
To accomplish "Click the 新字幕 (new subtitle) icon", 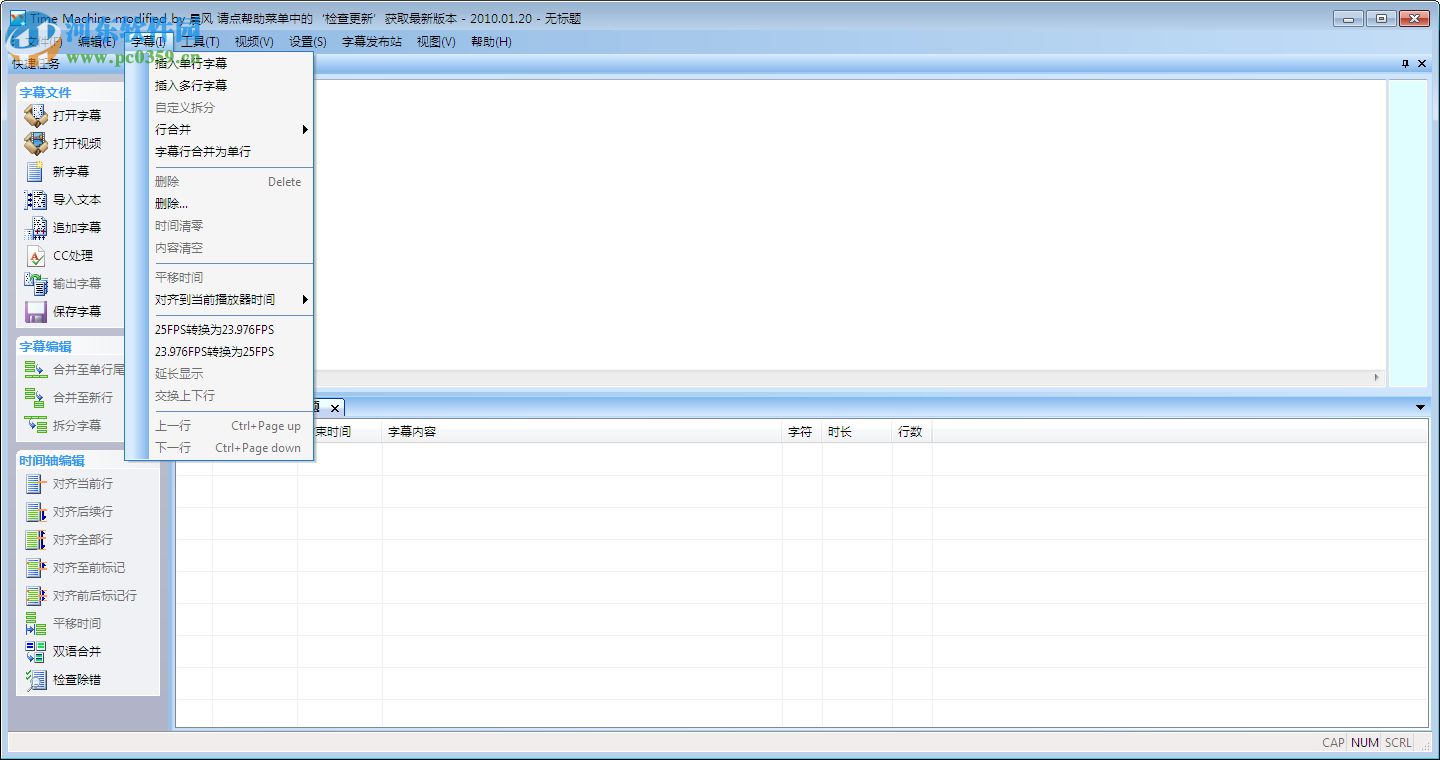I will [x=36, y=171].
